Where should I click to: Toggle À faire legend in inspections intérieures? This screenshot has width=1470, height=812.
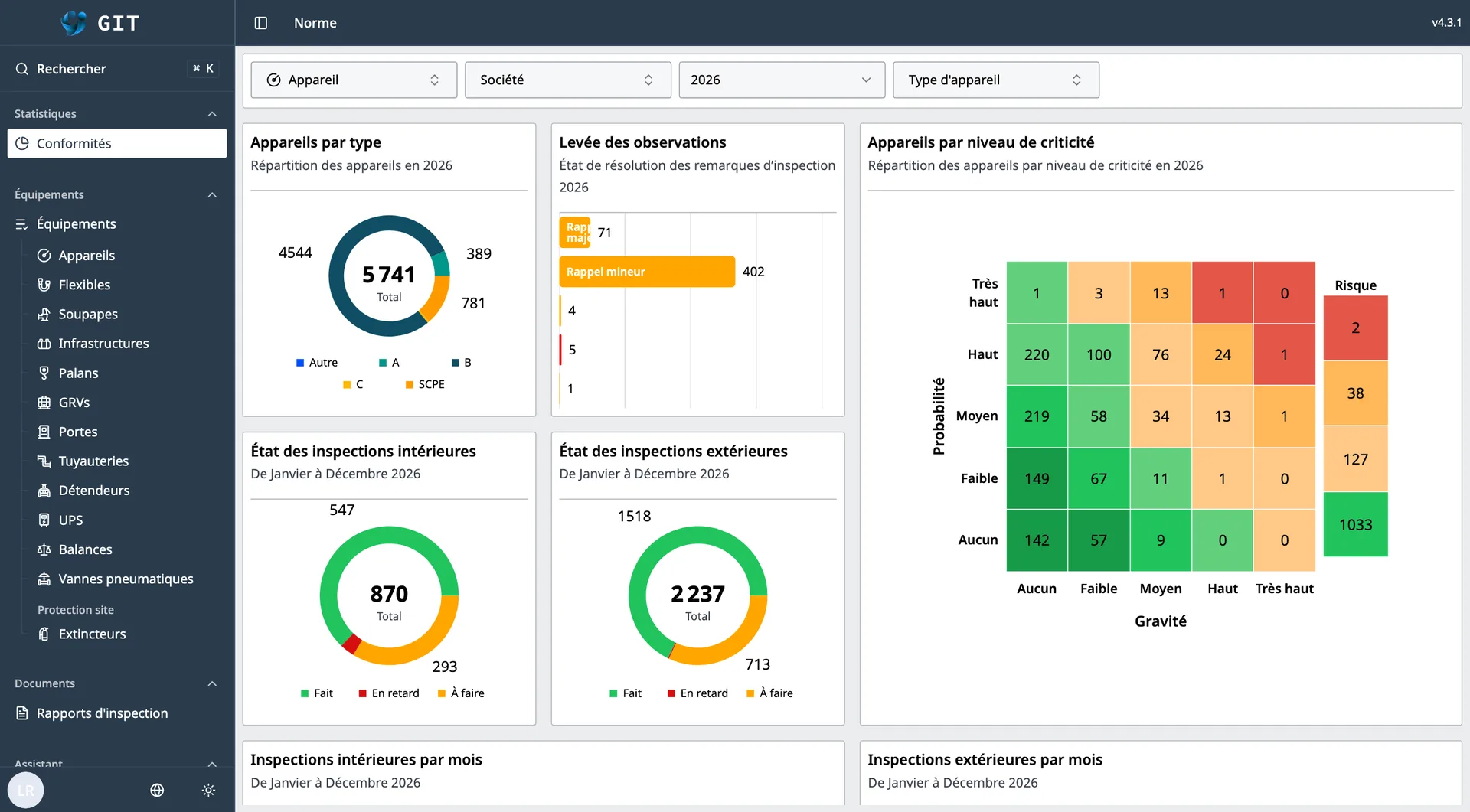[461, 693]
